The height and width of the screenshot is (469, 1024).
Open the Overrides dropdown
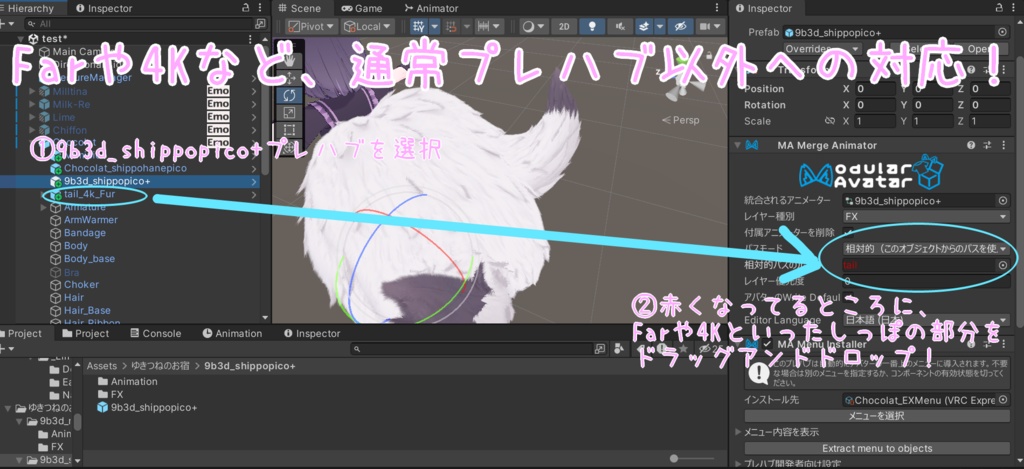[822, 50]
